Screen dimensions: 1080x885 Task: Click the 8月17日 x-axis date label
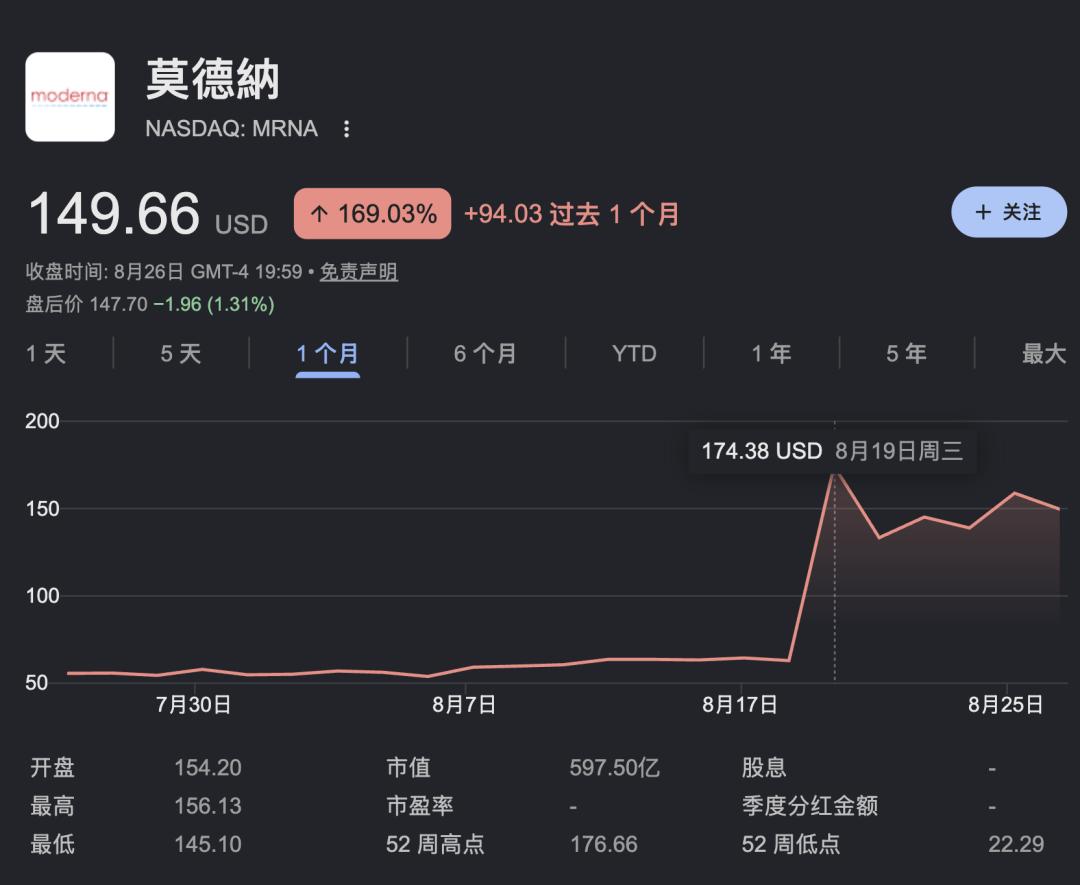[x=740, y=705]
